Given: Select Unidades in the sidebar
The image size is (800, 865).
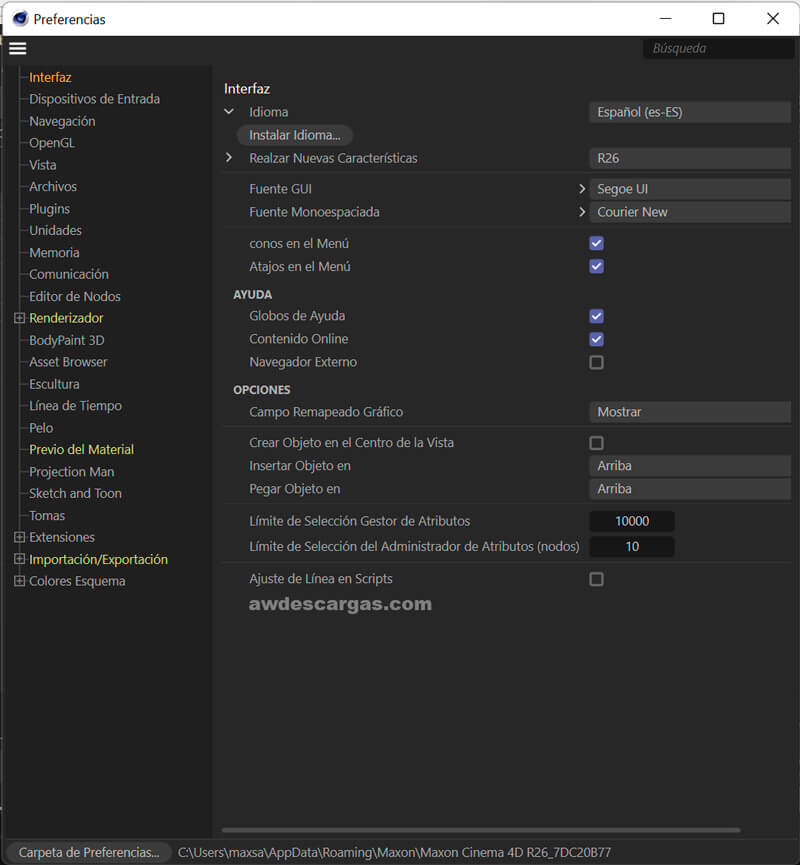Looking at the screenshot, I should tap(55, 231).
